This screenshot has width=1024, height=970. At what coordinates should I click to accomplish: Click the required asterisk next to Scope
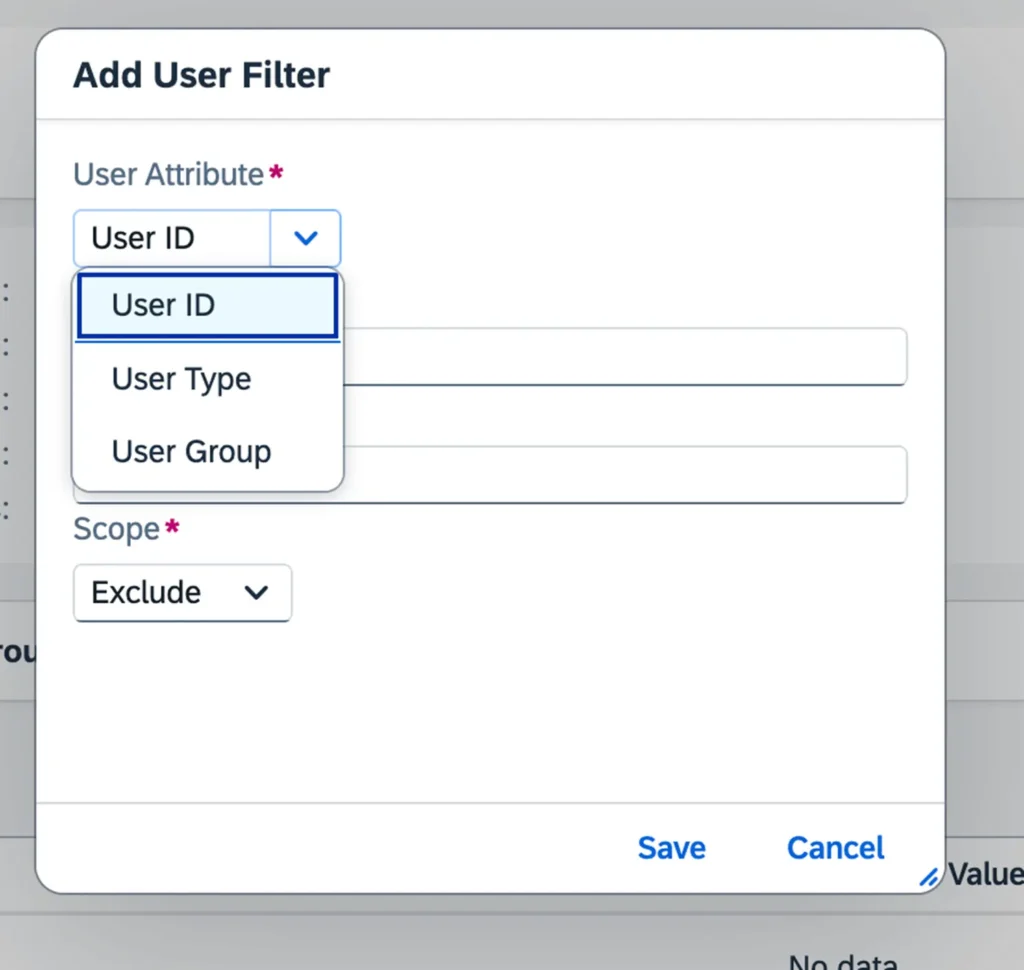click(172, 528)
